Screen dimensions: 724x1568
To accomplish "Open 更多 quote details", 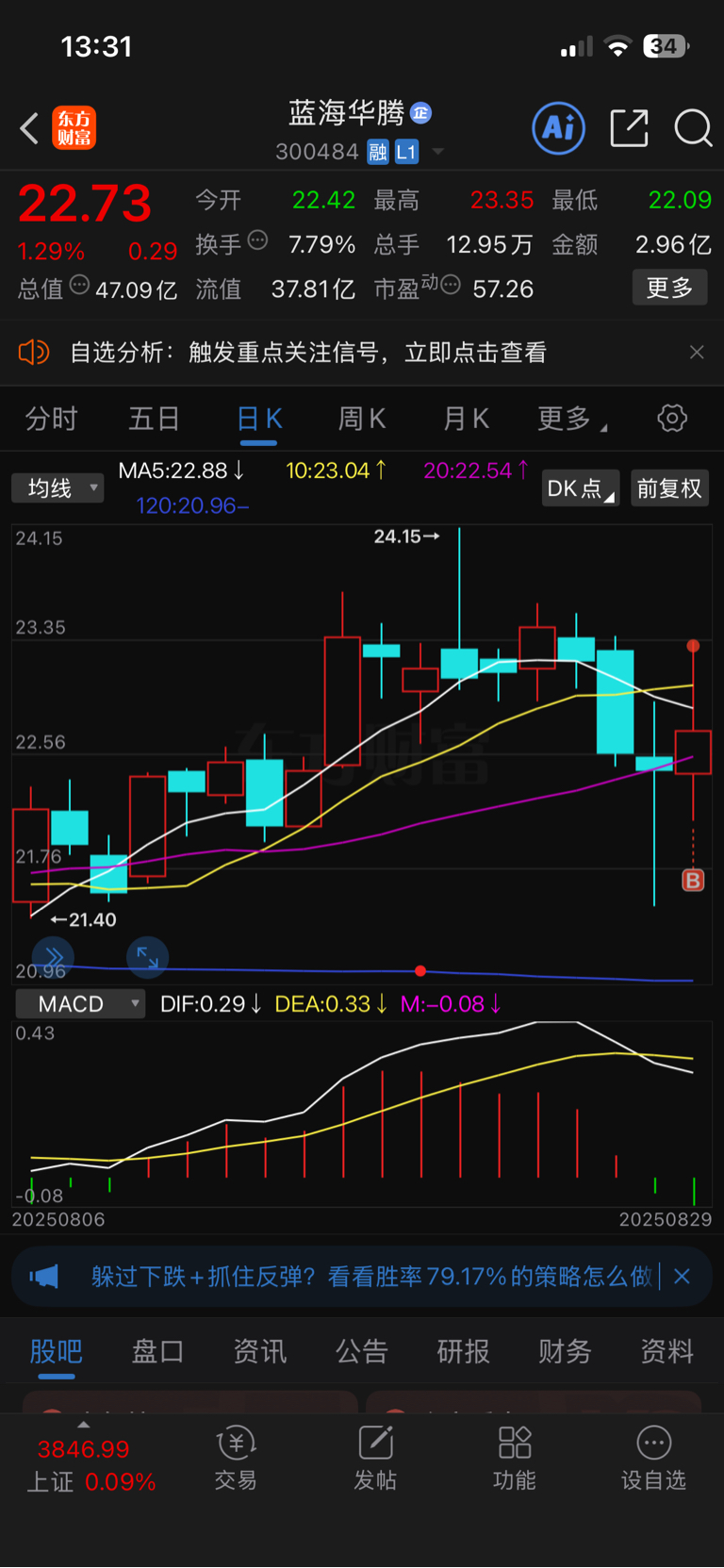I will click(x=669, y=288).
